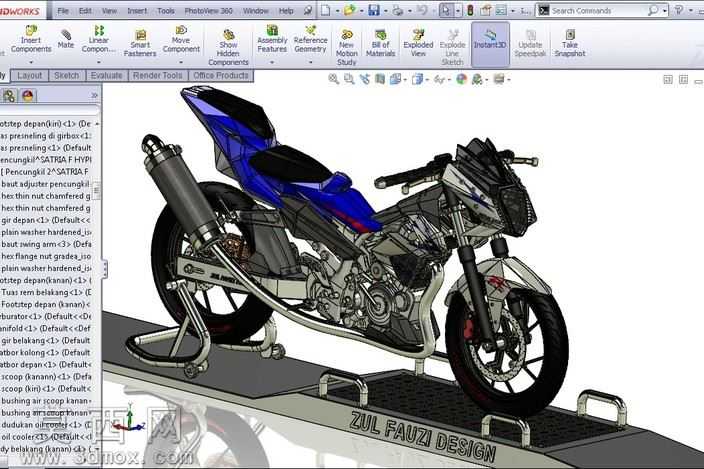
Task: Expand the panel with double chevron
Action: (x=94, y=95)
